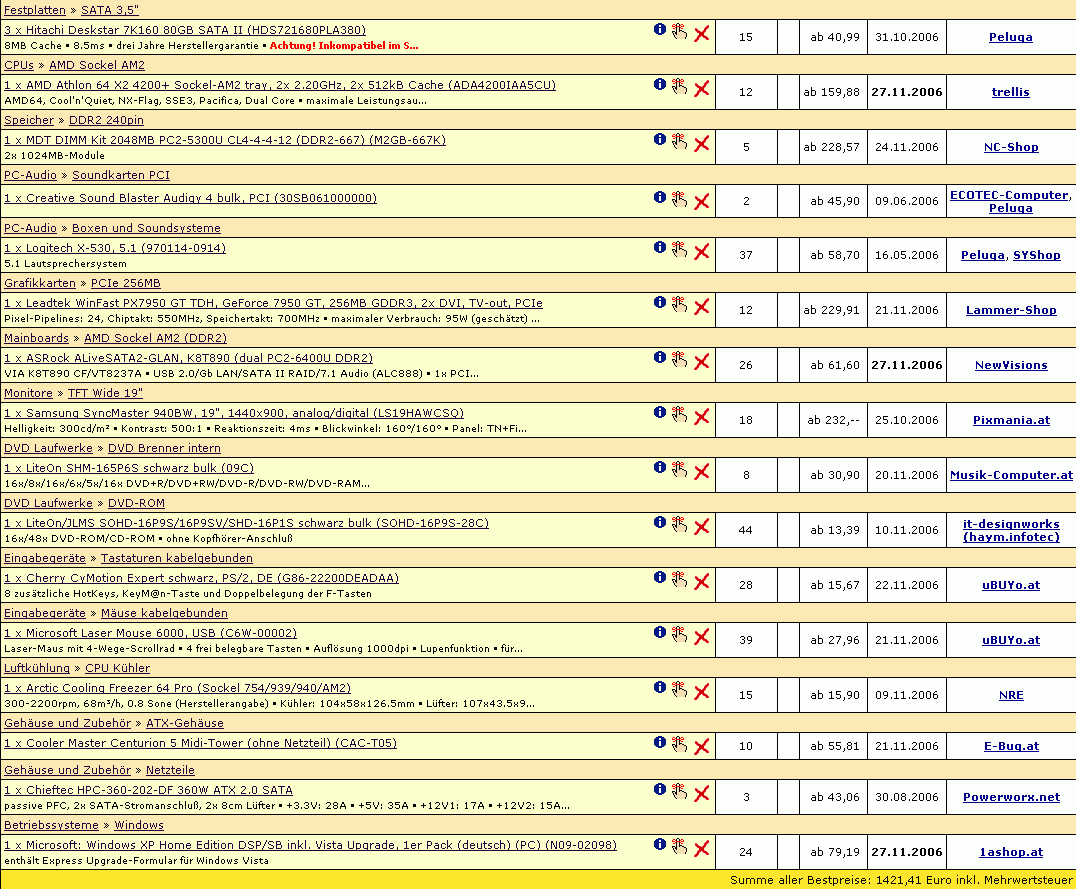Screen dimensions: 1076x889
Task: Open the AMD Sockel AM2 CPU subcategory link
Action: [x=97, y=65]
